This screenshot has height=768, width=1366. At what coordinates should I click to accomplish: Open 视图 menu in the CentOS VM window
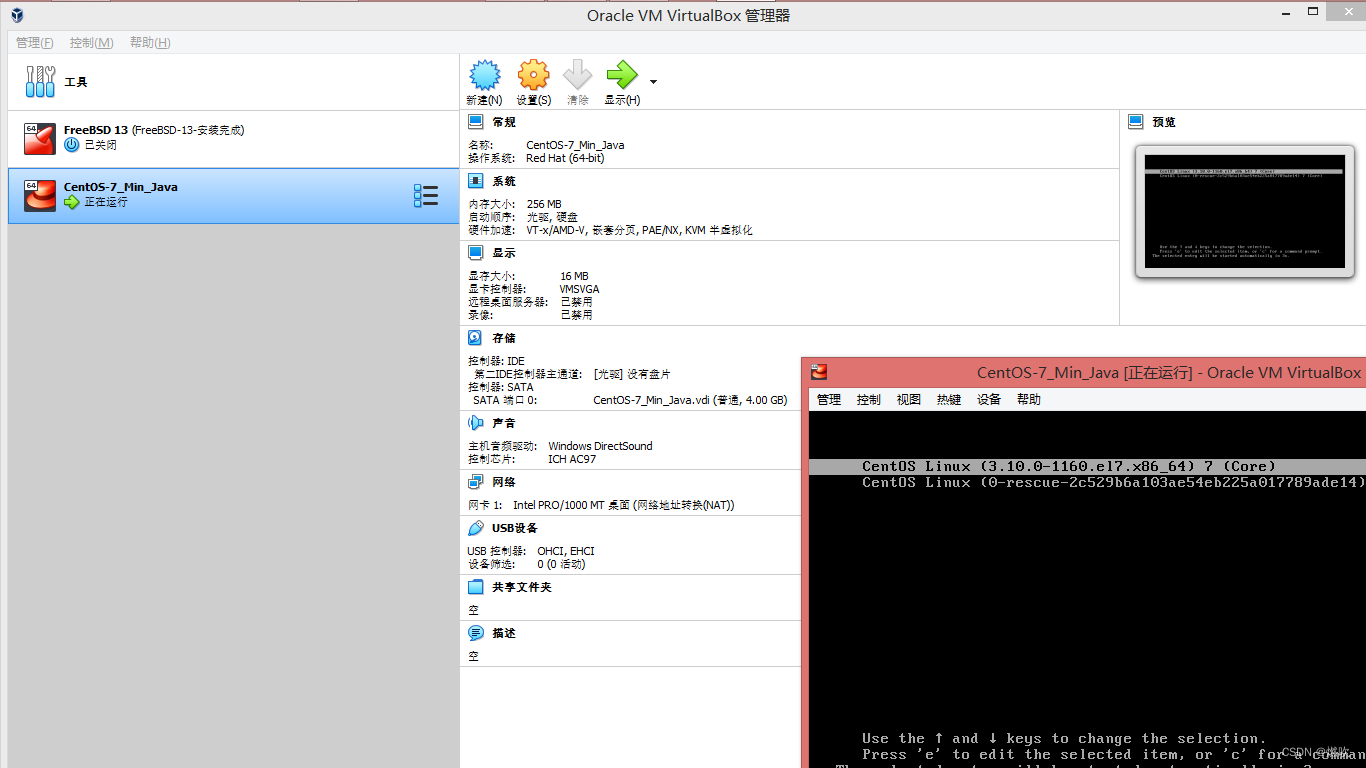point(909,399)
